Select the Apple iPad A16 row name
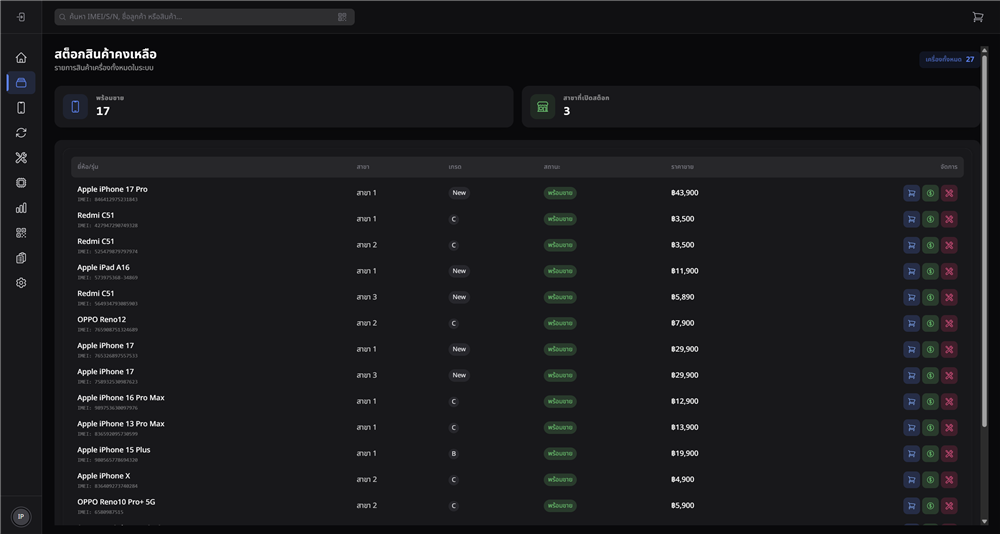The width and height of the screenshot is (1000, 534). click(103, 267)
